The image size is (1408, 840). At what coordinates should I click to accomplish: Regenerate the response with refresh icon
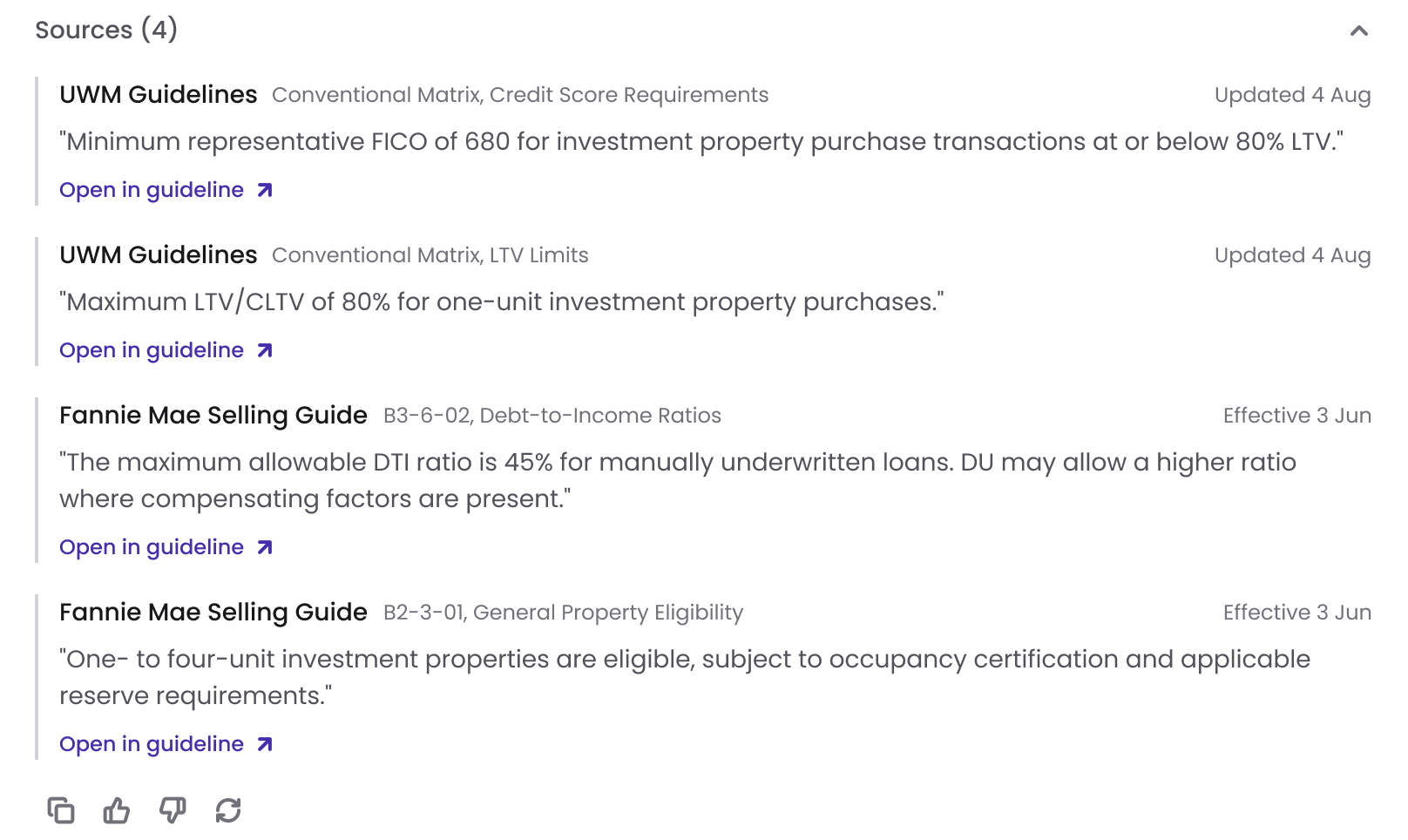click(x=228, y=810)
